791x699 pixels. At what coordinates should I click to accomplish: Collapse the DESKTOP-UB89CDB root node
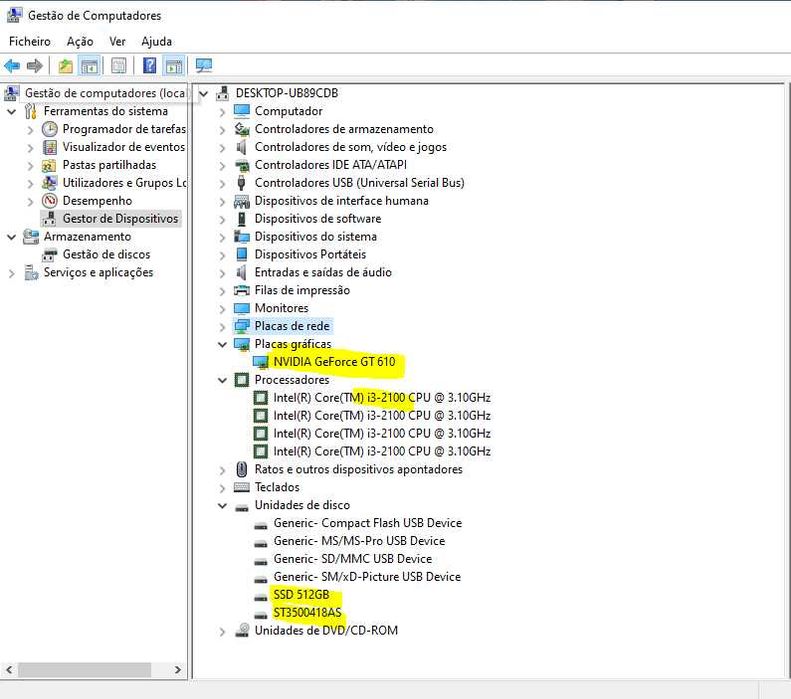coord(204,93)
